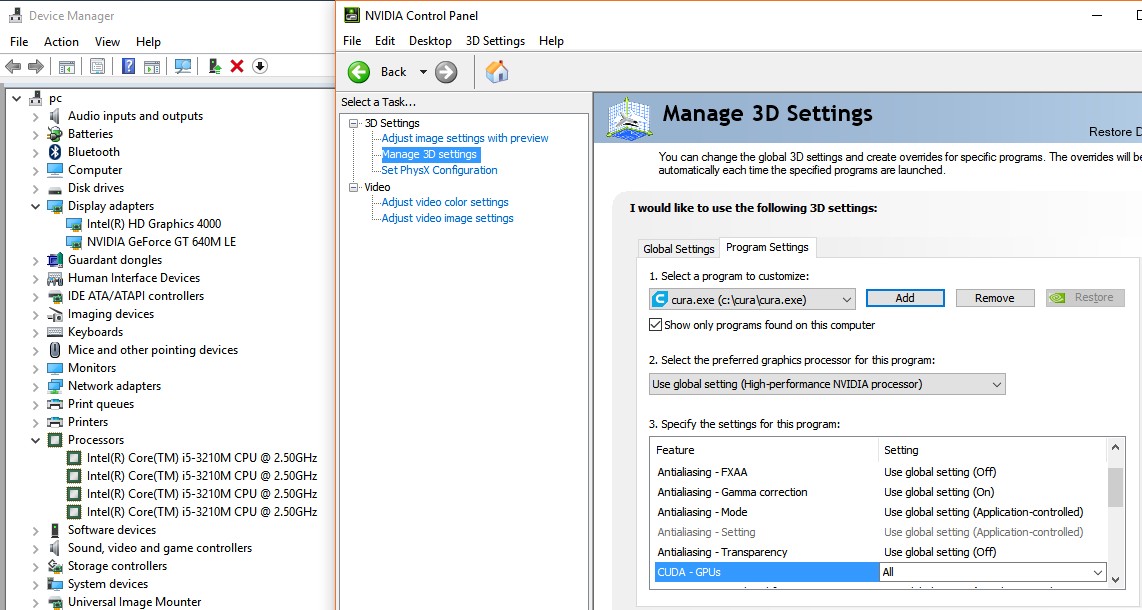
Task: Click the green Back arrow icon
Action: 359,72
